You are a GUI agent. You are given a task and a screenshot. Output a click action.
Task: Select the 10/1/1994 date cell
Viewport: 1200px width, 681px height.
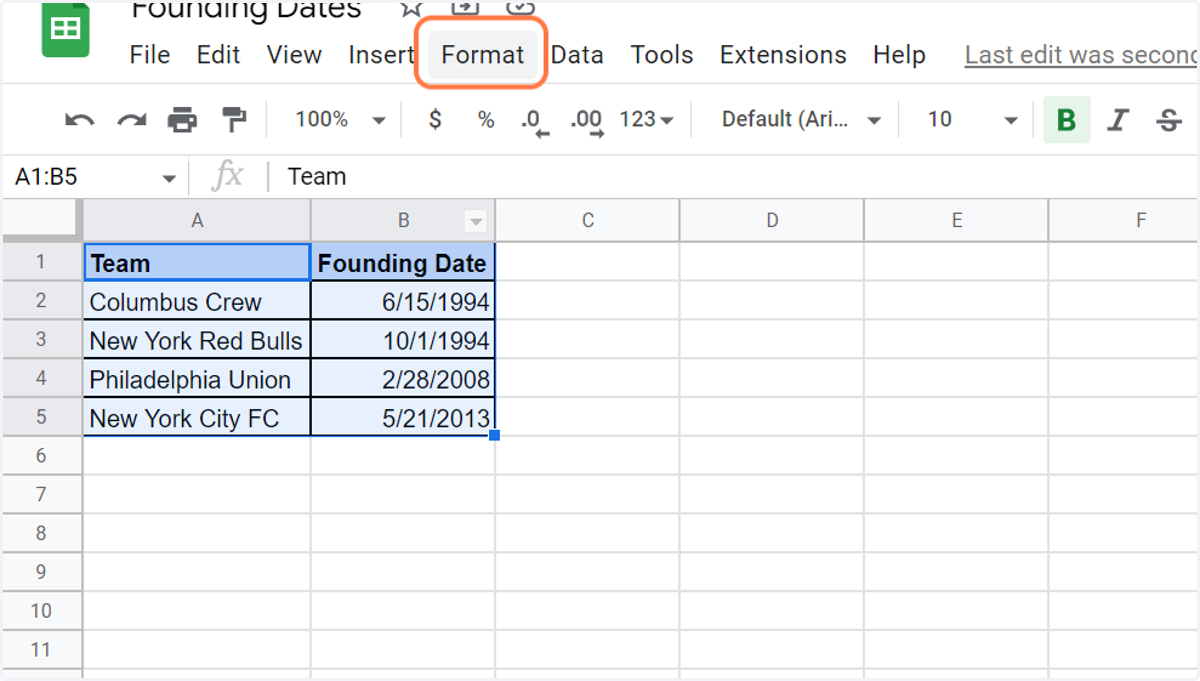click(x=403, y=340)
